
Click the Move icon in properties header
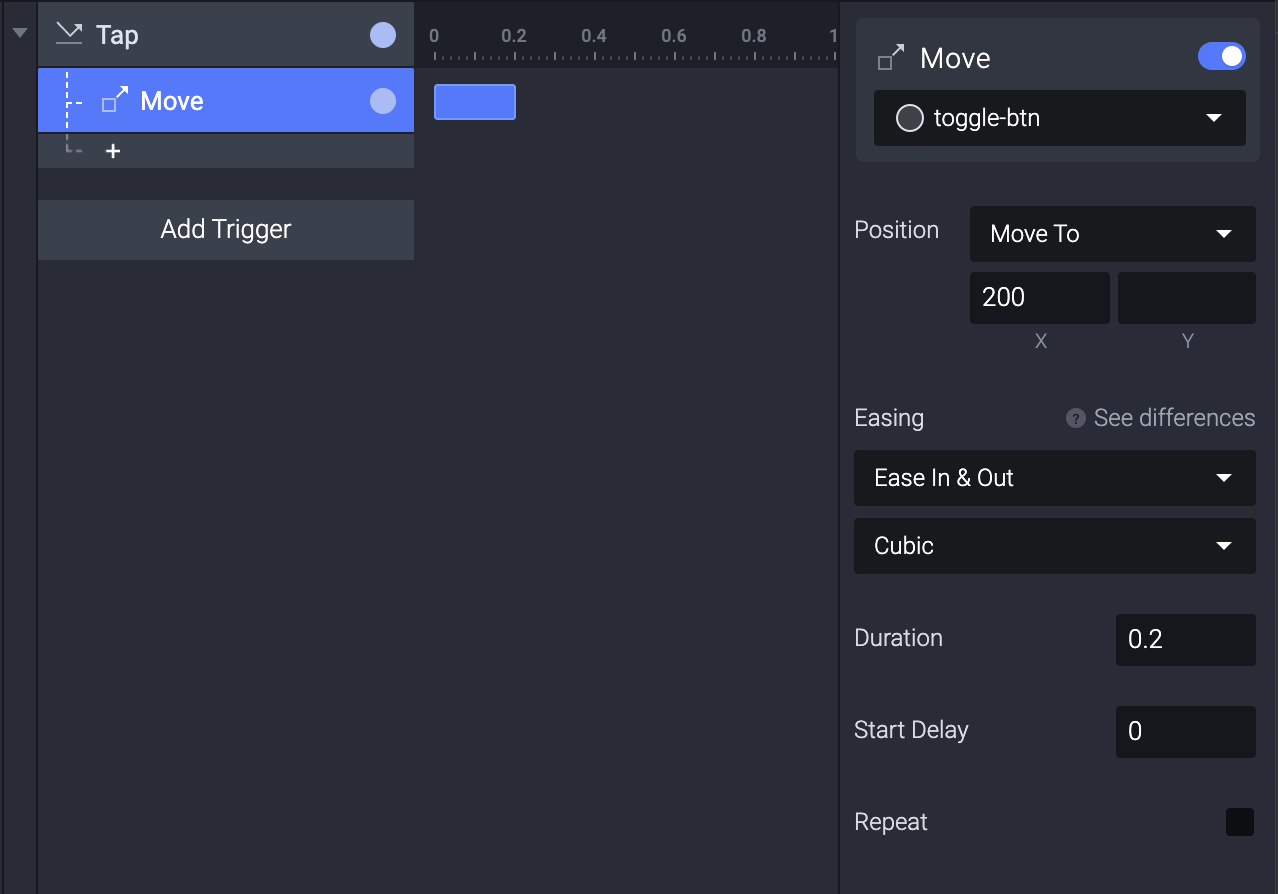(x=891, y=58)
